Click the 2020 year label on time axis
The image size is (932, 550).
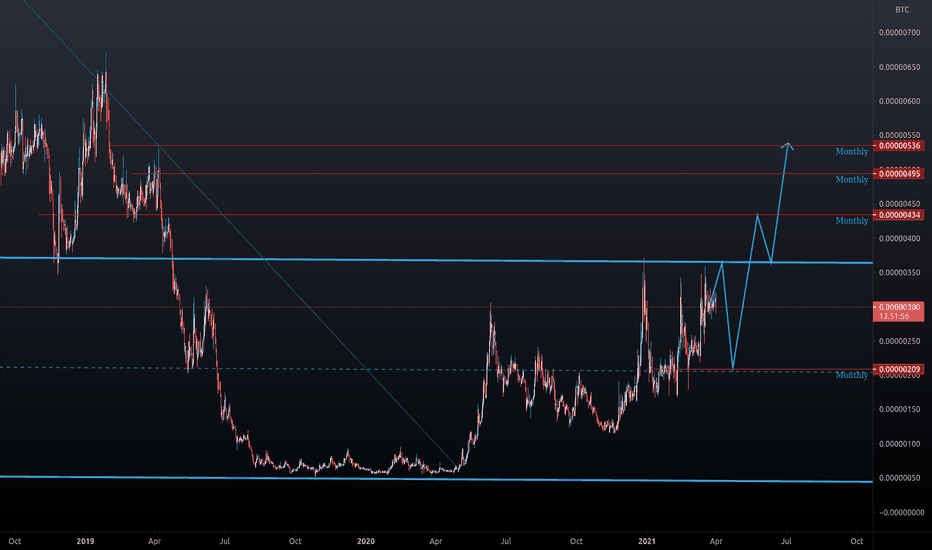[x=366, y=541]
